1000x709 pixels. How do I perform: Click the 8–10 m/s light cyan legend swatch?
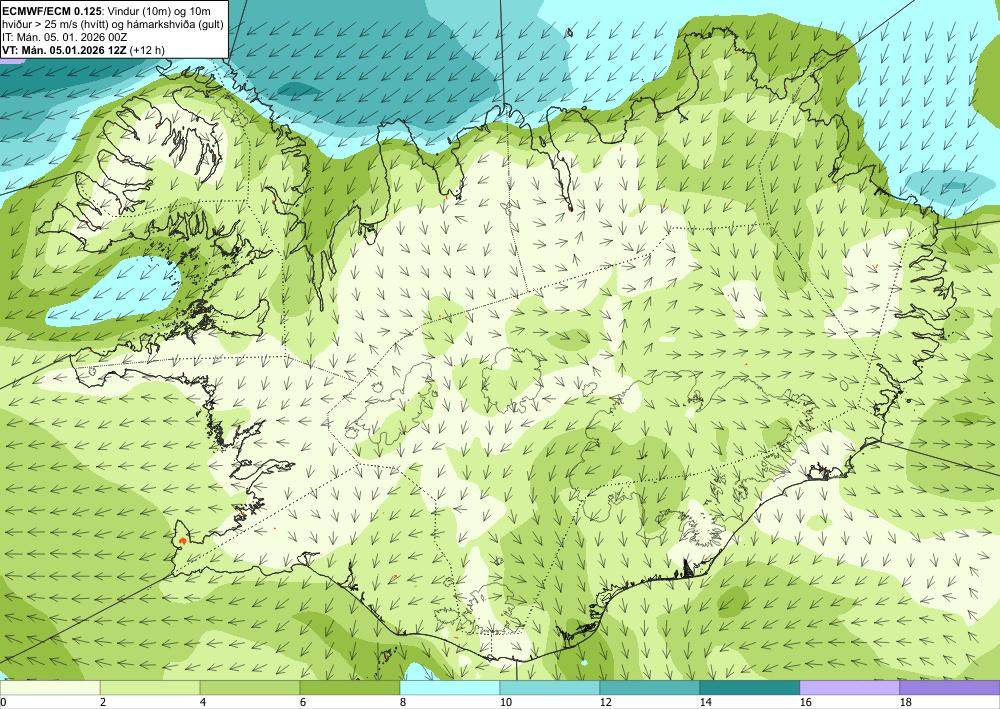point(450,687)
